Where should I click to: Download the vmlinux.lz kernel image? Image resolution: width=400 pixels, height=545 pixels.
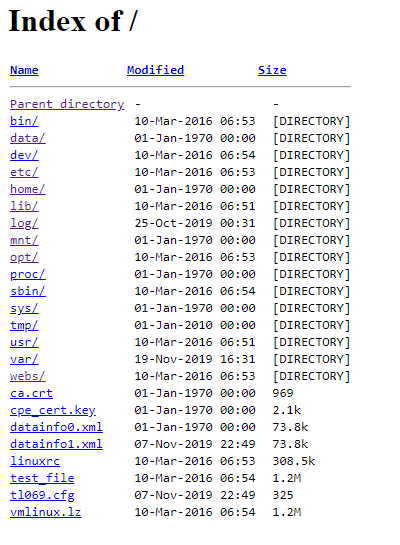(46, 513)
